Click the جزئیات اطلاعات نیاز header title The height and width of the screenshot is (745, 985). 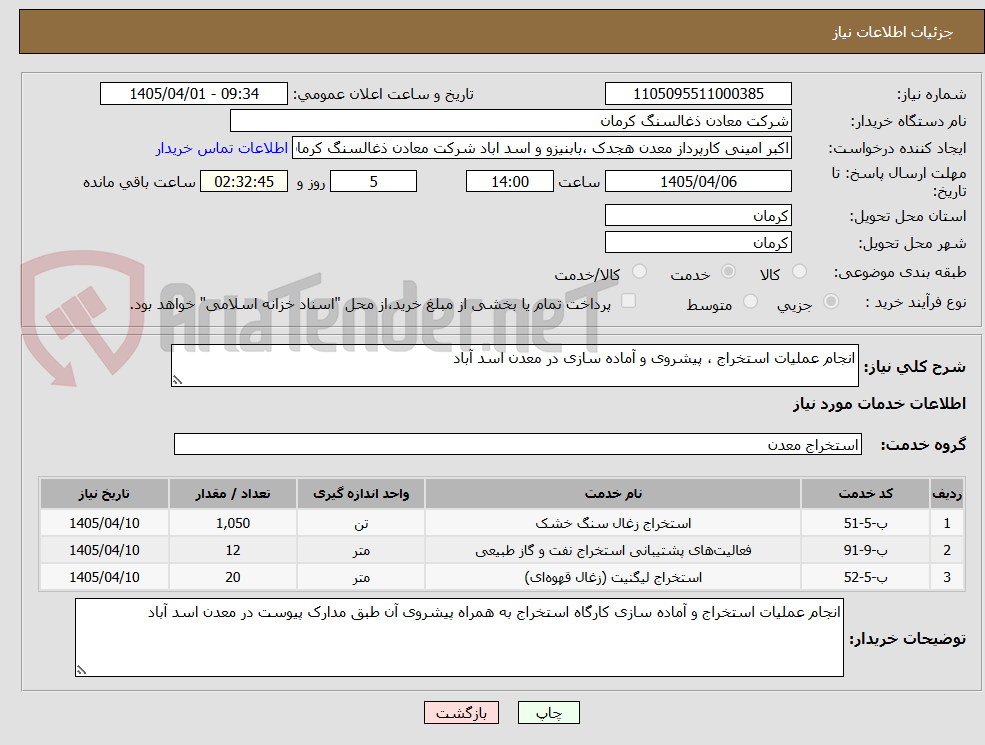pos(893,32)
